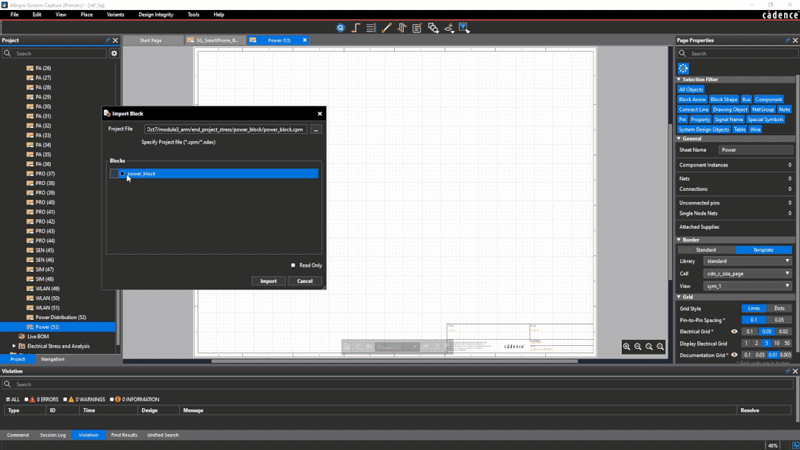Open Project panel settings gear
Screen dimensions: 800x450
(114, 53)
